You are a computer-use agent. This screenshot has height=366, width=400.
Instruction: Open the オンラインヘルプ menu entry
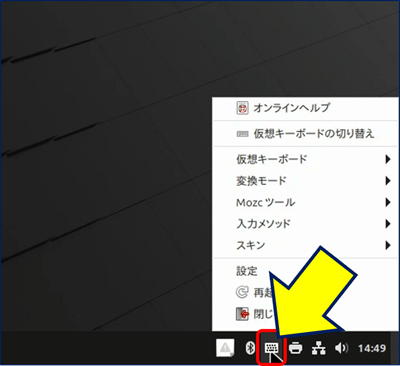306,108
